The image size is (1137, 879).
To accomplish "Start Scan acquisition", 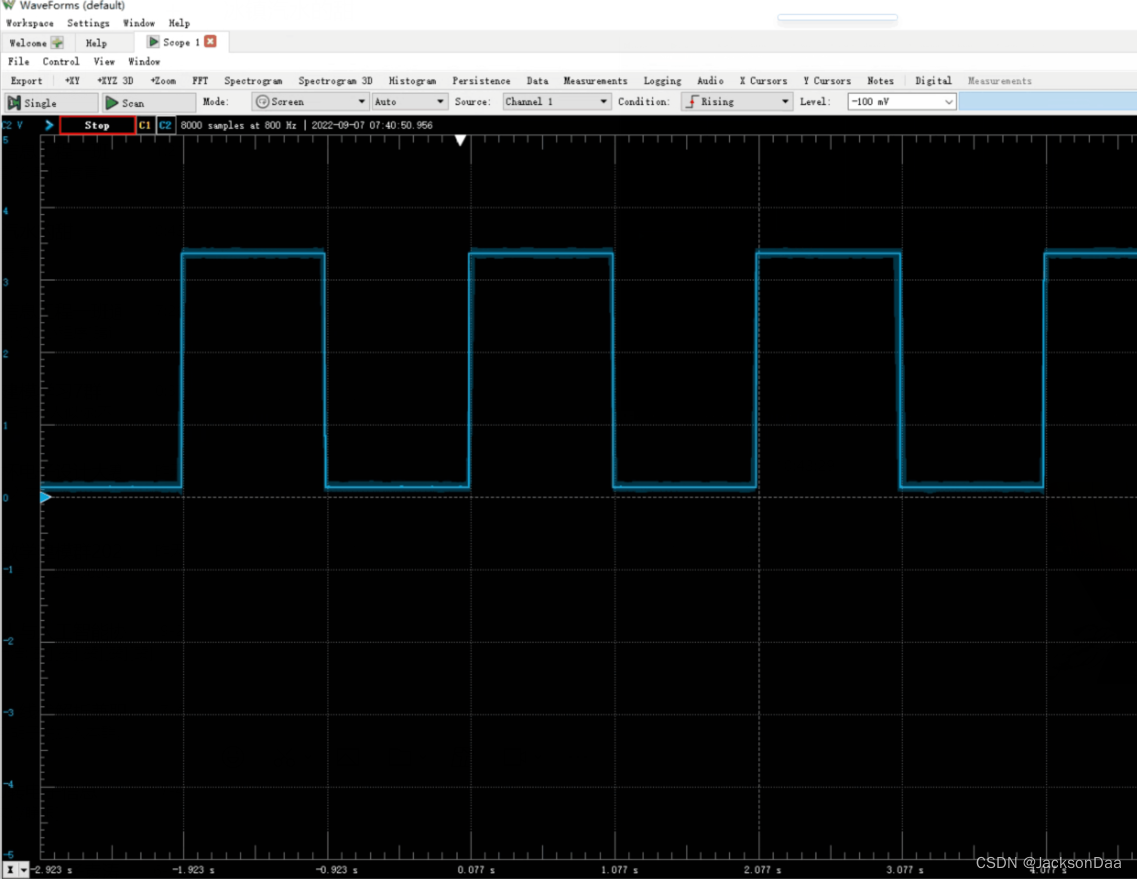I will [x=149, y=103].
